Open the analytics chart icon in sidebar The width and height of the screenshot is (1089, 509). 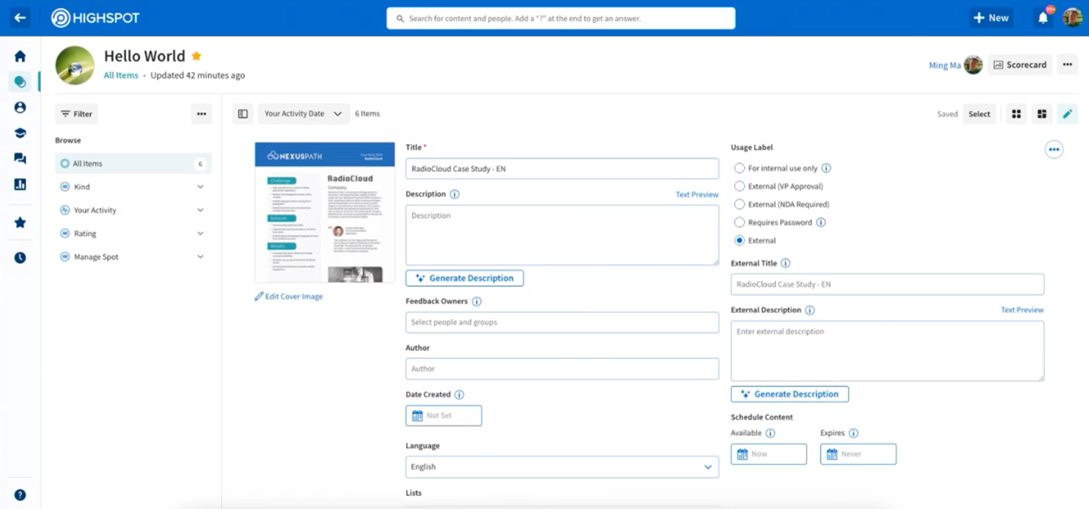[20, 184]
